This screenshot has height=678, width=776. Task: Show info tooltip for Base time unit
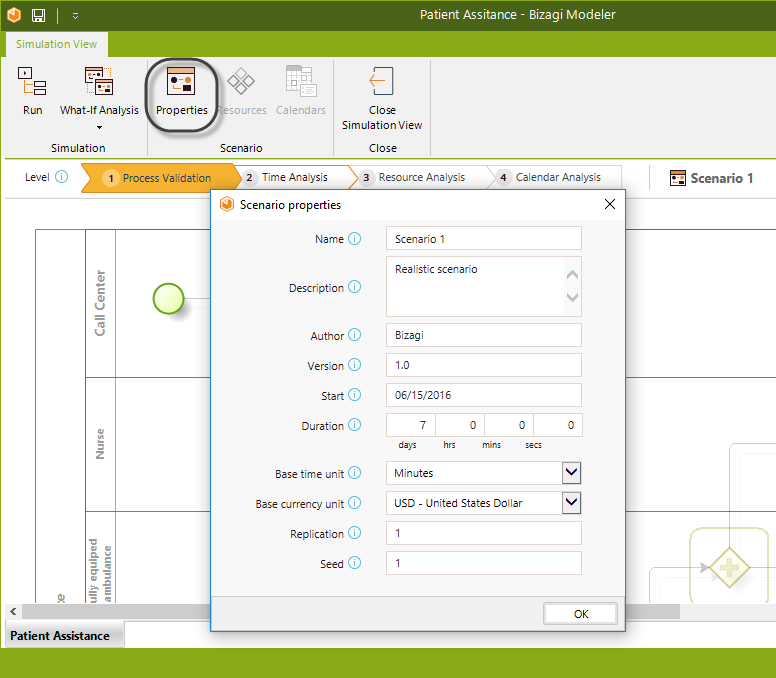(354, 473)
